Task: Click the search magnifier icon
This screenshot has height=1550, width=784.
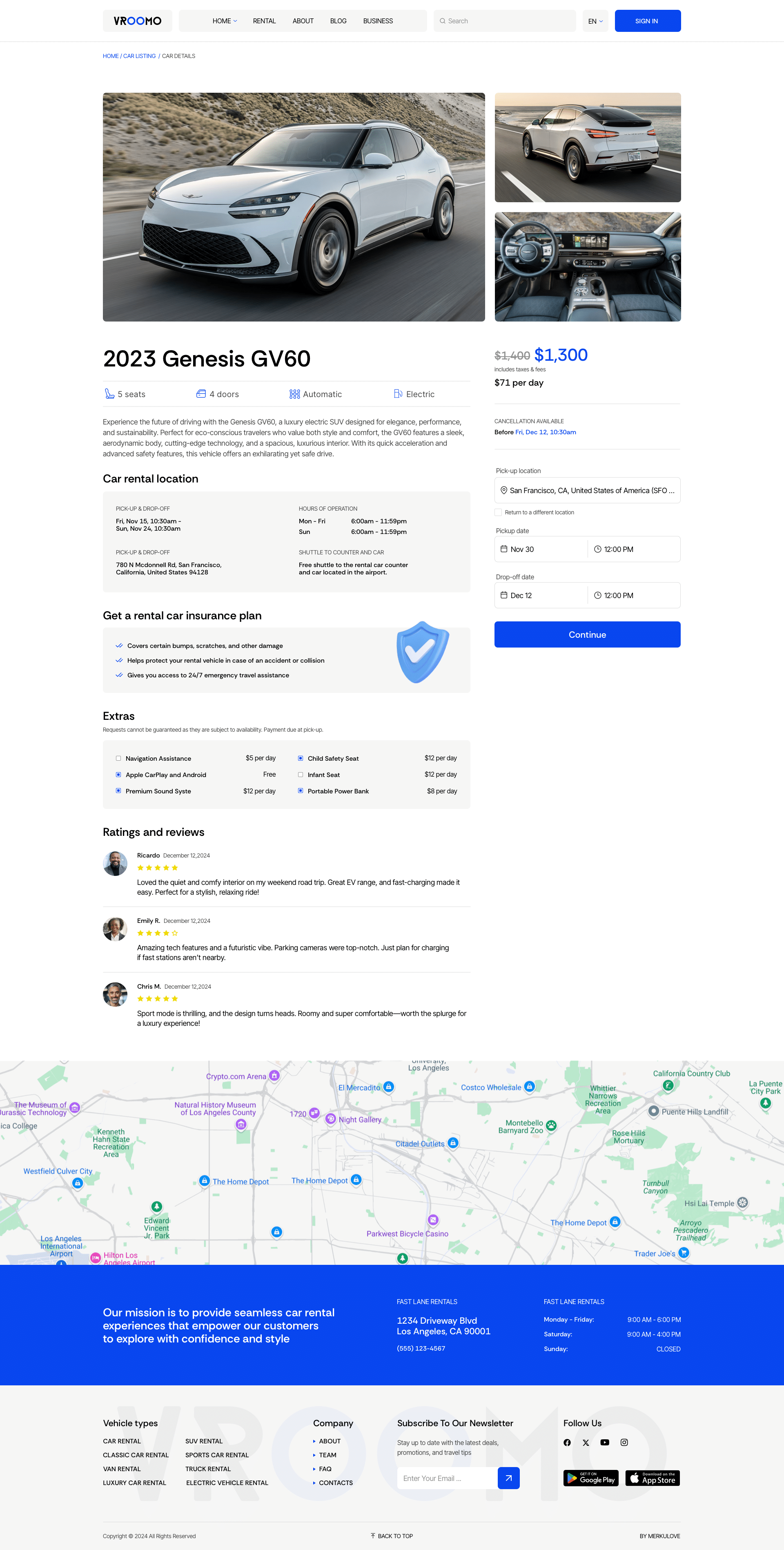Action: (443, 20)
